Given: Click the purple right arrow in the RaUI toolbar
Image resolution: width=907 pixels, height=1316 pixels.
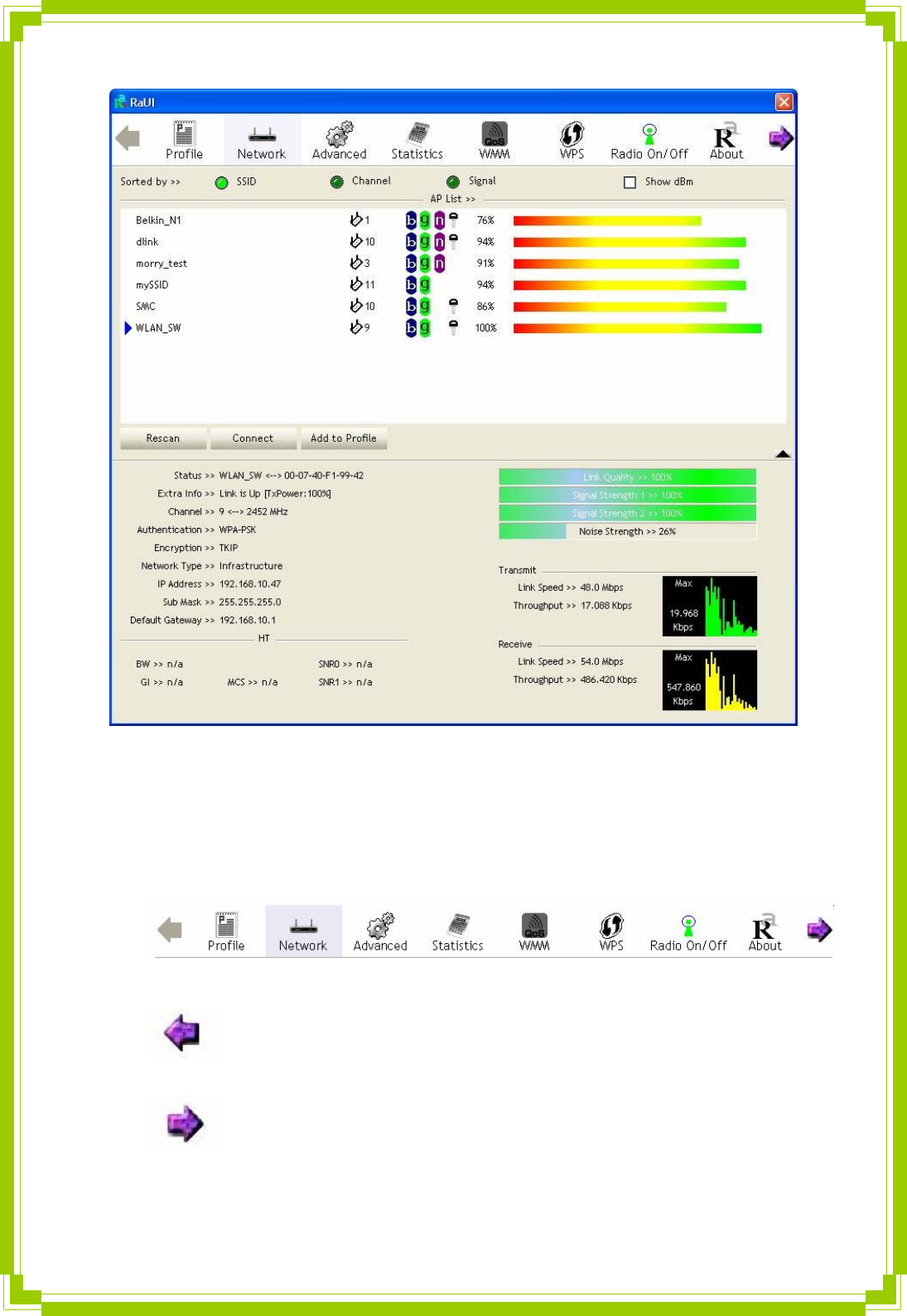Looking at the screenshot, I should coord(780,138).
